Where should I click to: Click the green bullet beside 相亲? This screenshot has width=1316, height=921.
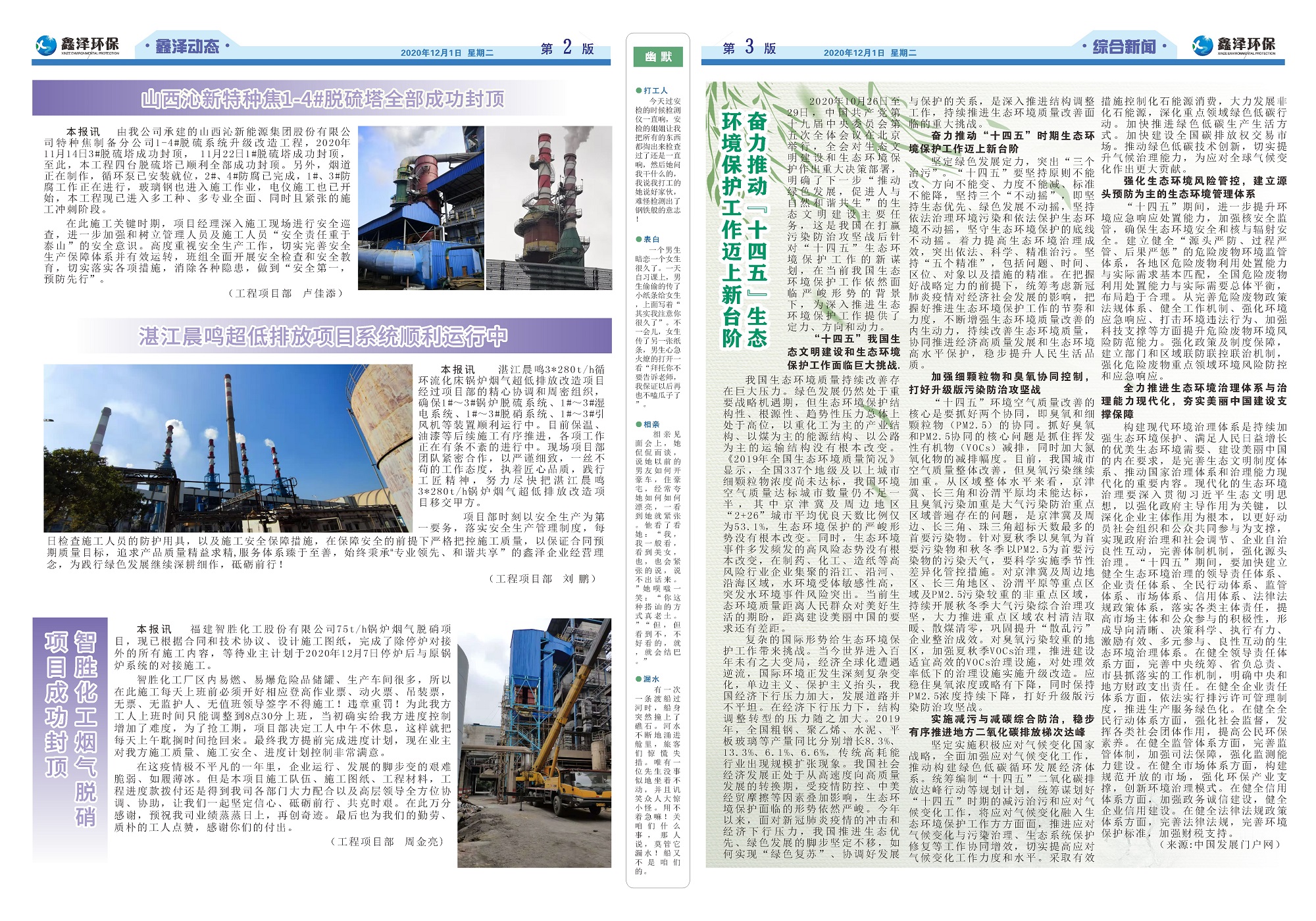(x=638, y=425)
